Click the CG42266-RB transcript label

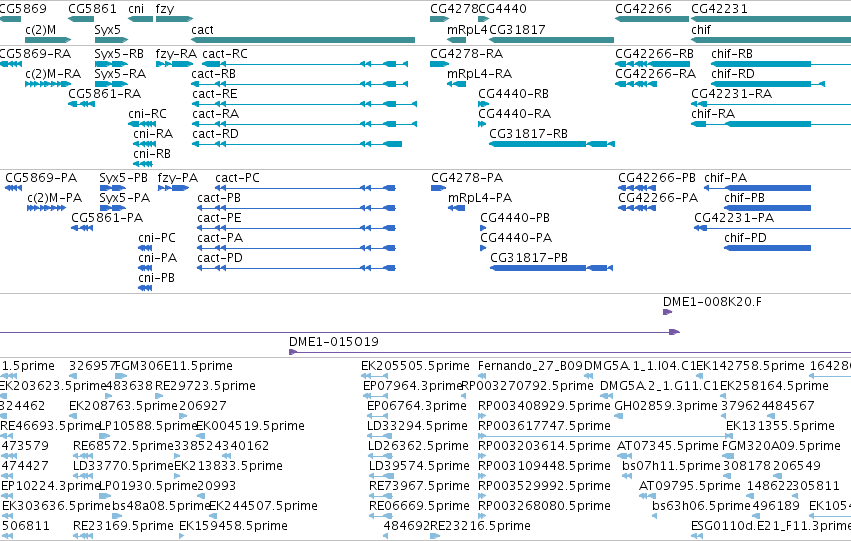(655, 54)
